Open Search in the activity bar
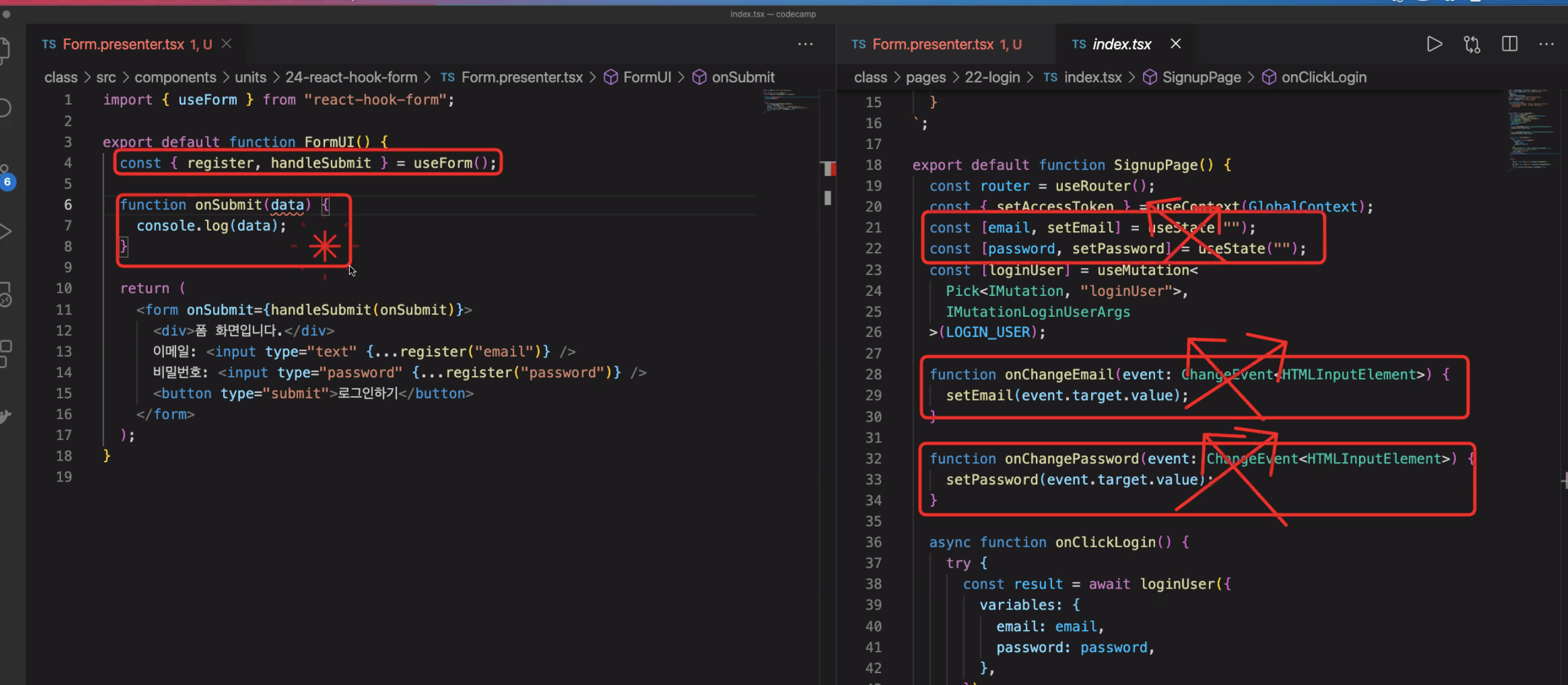1568x685 pixels. [5, 108]
